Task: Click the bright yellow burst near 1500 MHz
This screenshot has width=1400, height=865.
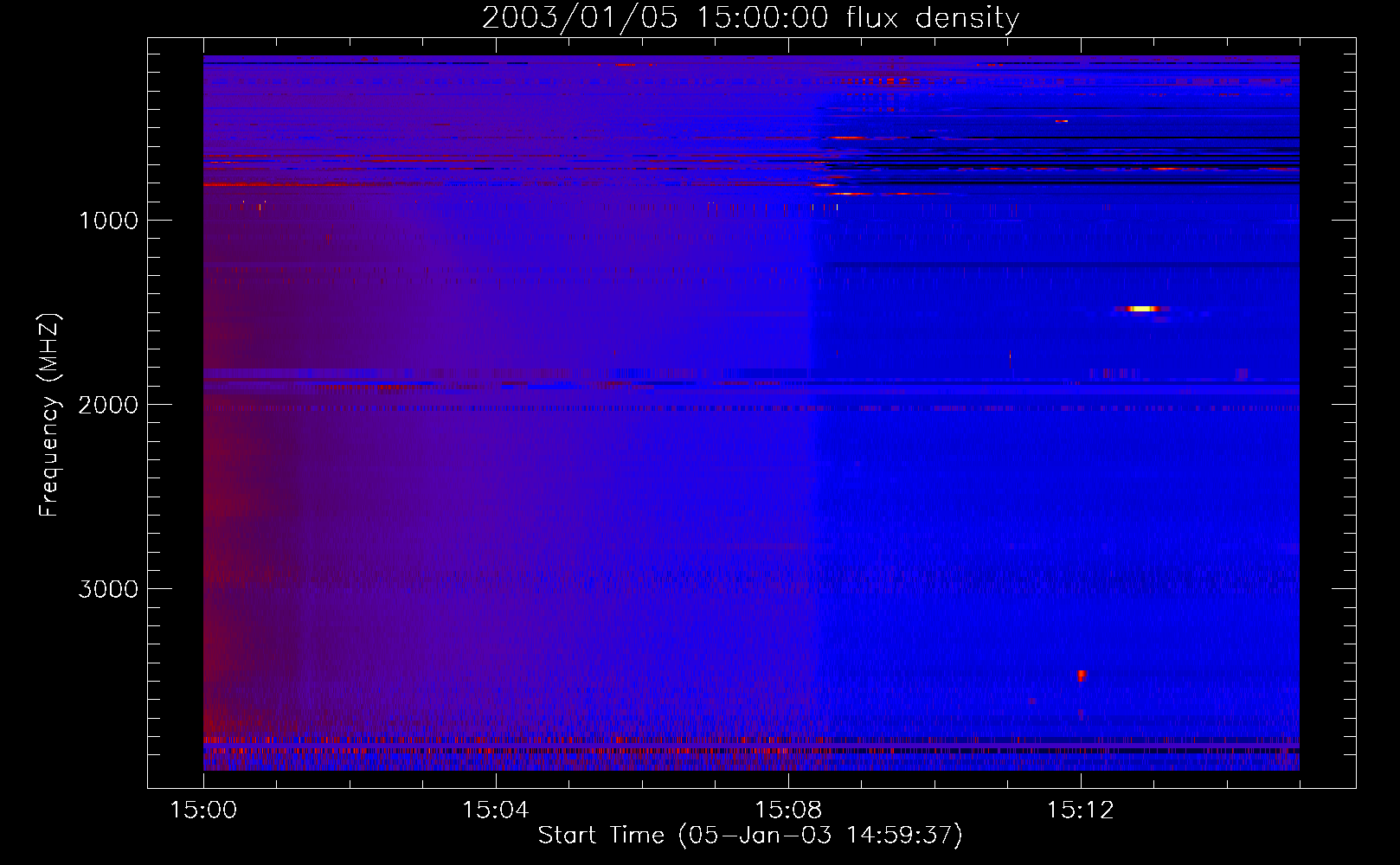Action: coord(1143,308)
